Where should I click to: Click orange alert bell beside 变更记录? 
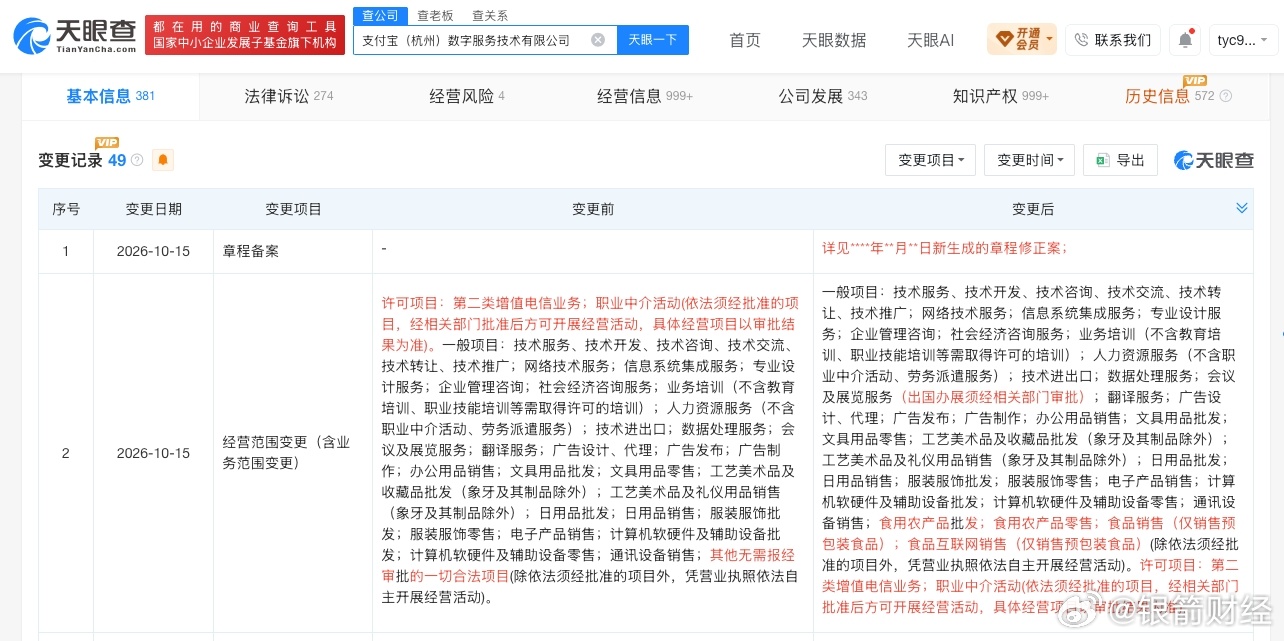162,160
